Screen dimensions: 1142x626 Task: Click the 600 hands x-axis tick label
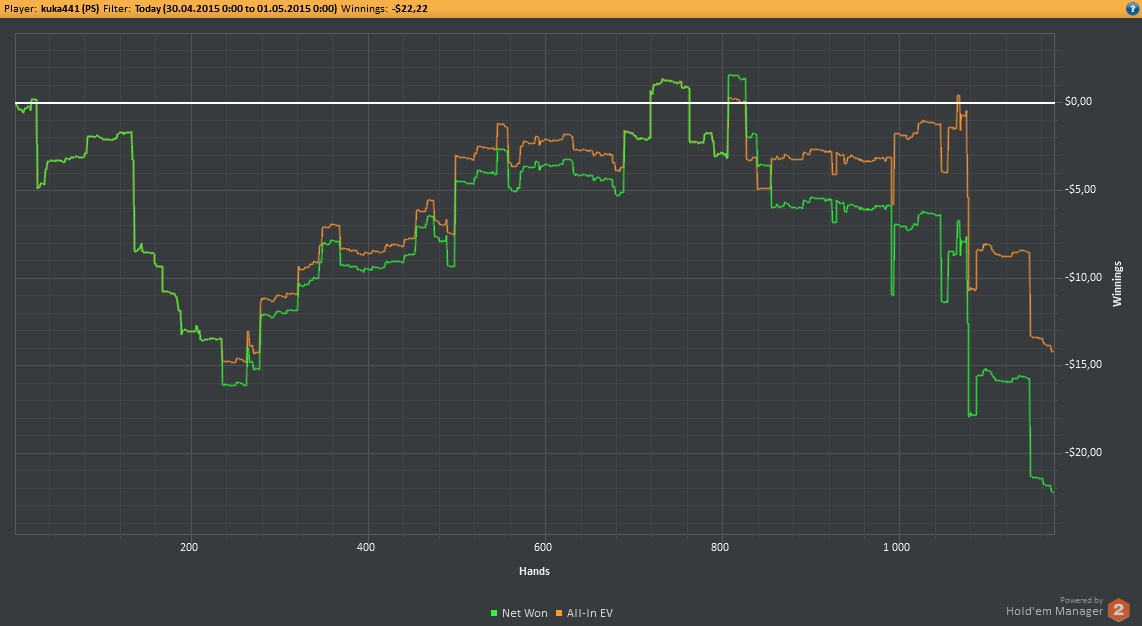[x=543, y=548]
